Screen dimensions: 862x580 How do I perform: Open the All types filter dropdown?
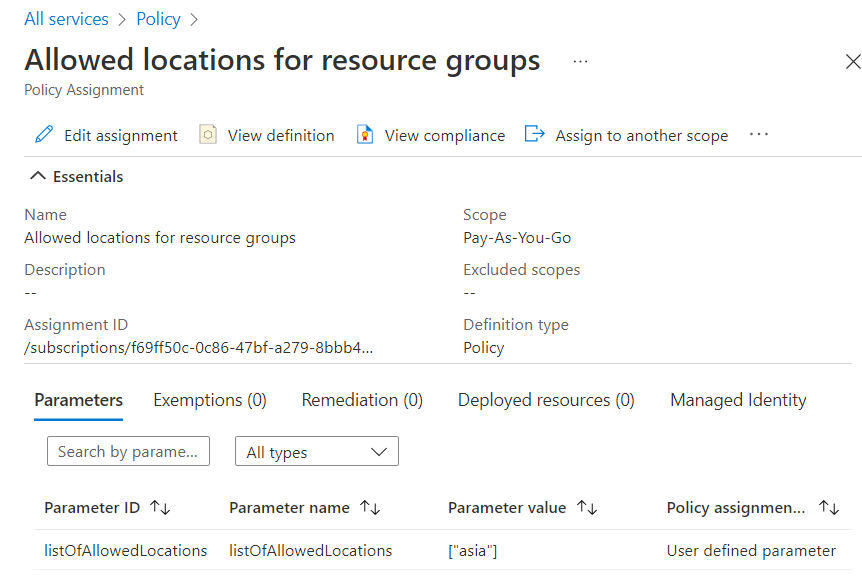[x=316, y=452]
